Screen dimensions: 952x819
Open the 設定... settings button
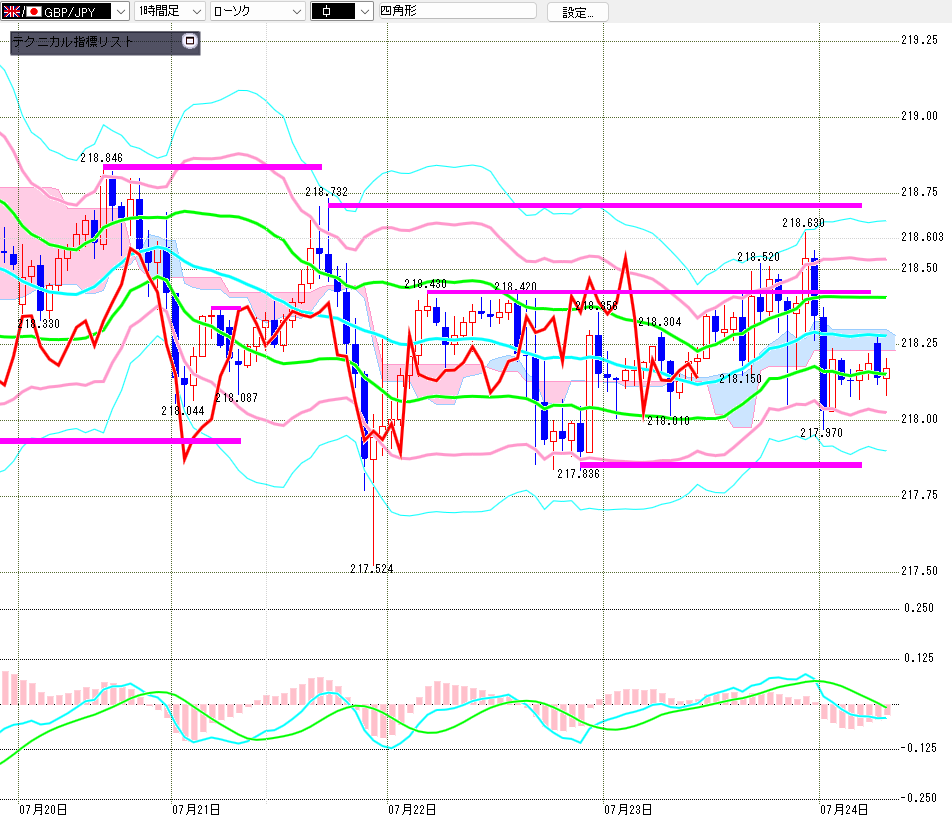click(577, 12)
